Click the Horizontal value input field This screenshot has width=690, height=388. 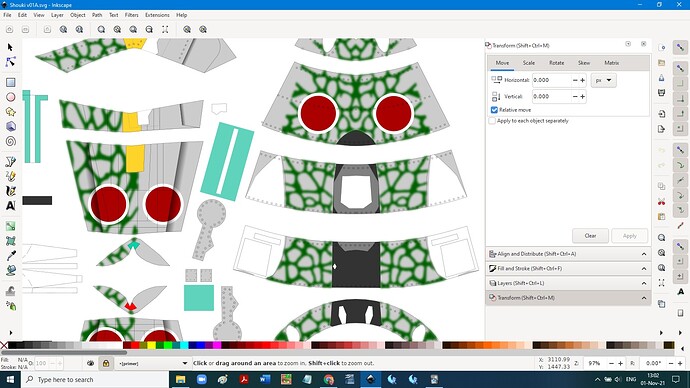pos(552,80)
